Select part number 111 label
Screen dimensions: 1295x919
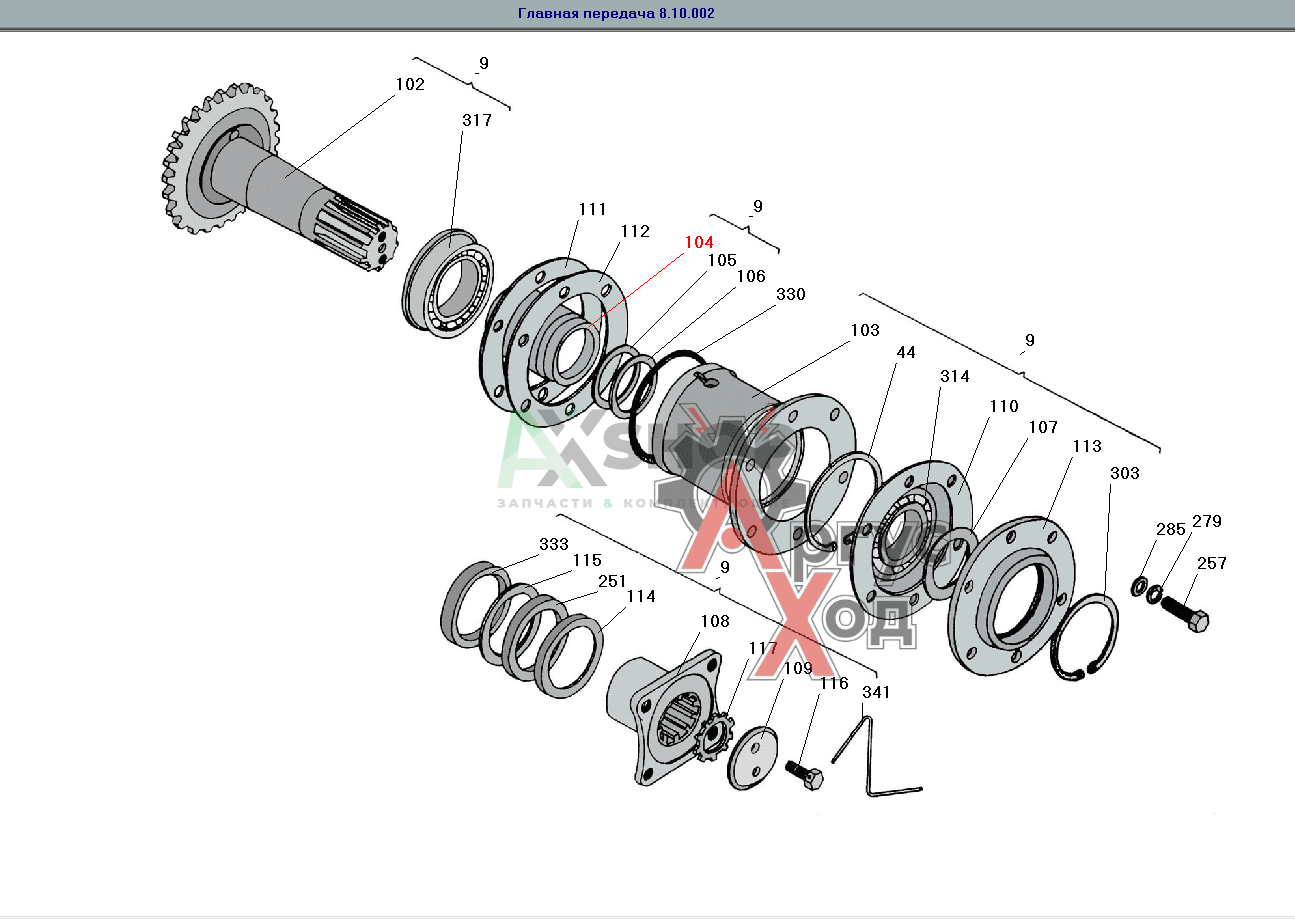point(592,209)
